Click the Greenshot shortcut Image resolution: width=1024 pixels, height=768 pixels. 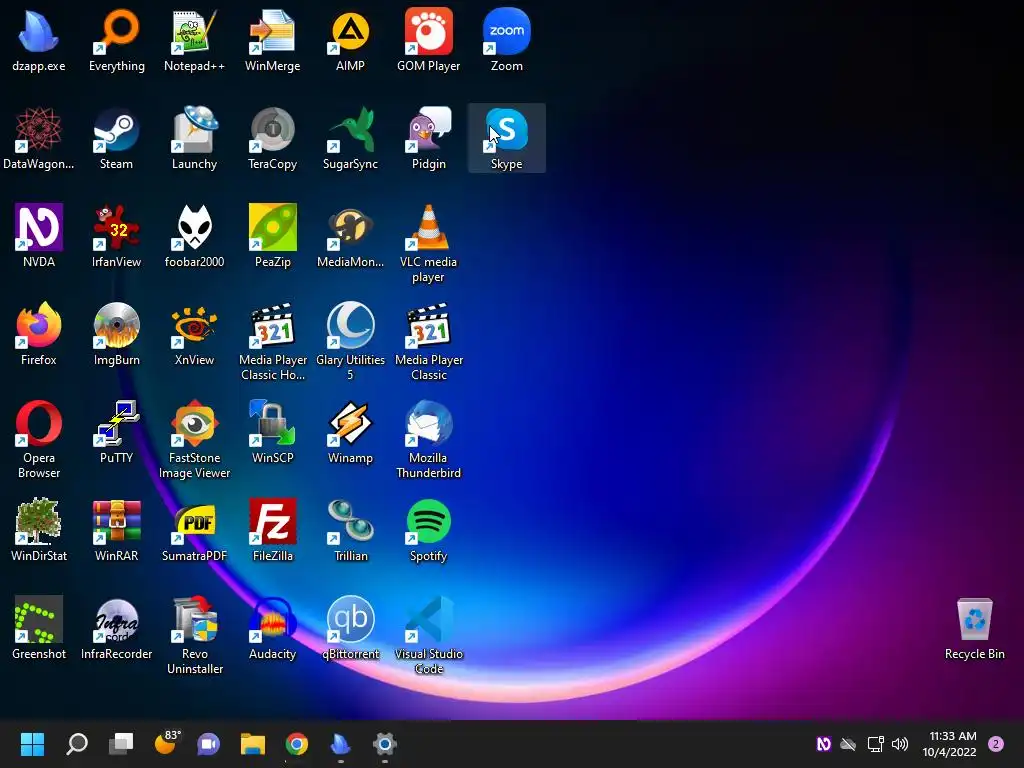coord(39,627)
